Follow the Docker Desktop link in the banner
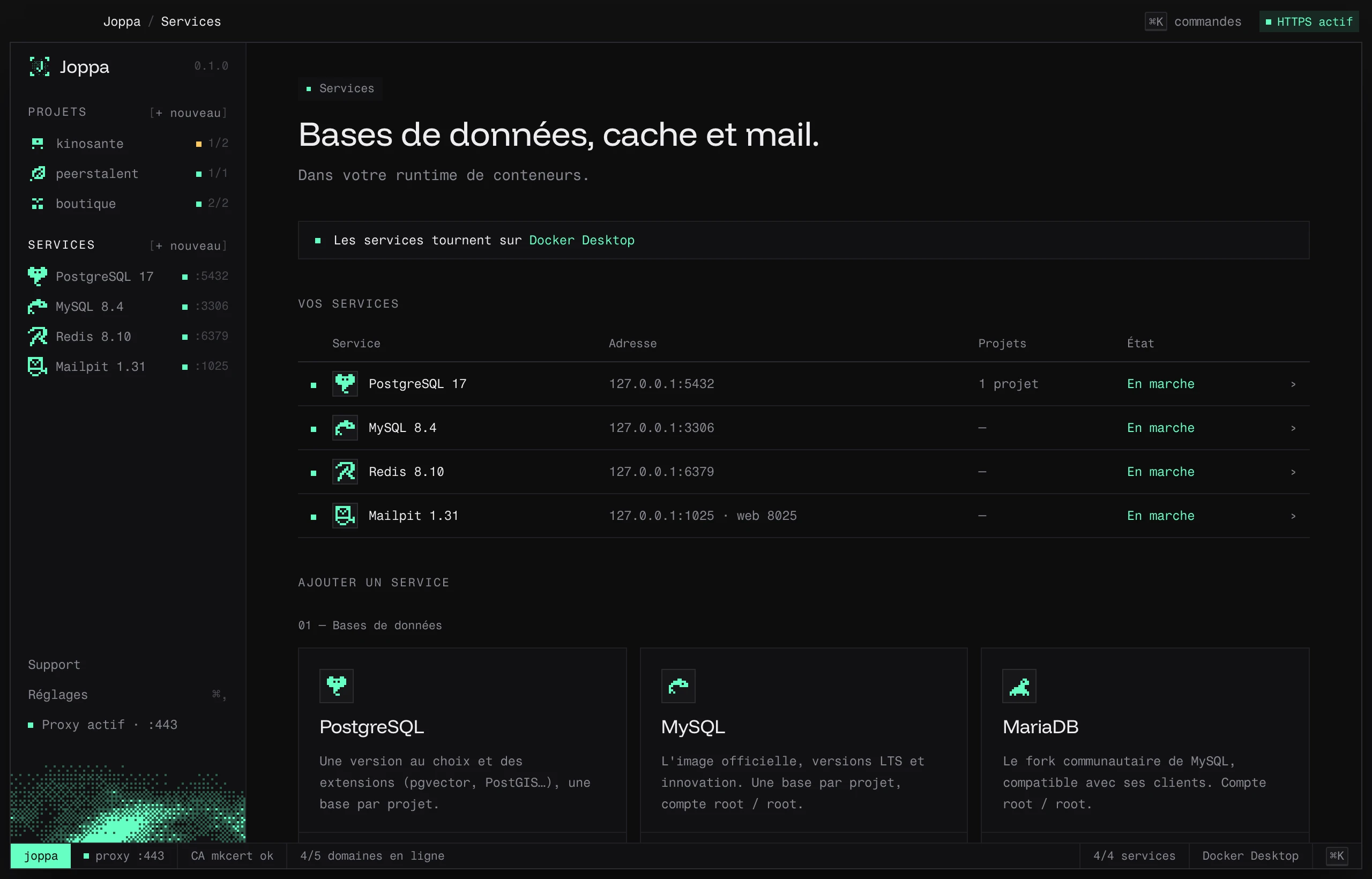The width and height of the screenshot is (1372, 879). tap(581, 240)
